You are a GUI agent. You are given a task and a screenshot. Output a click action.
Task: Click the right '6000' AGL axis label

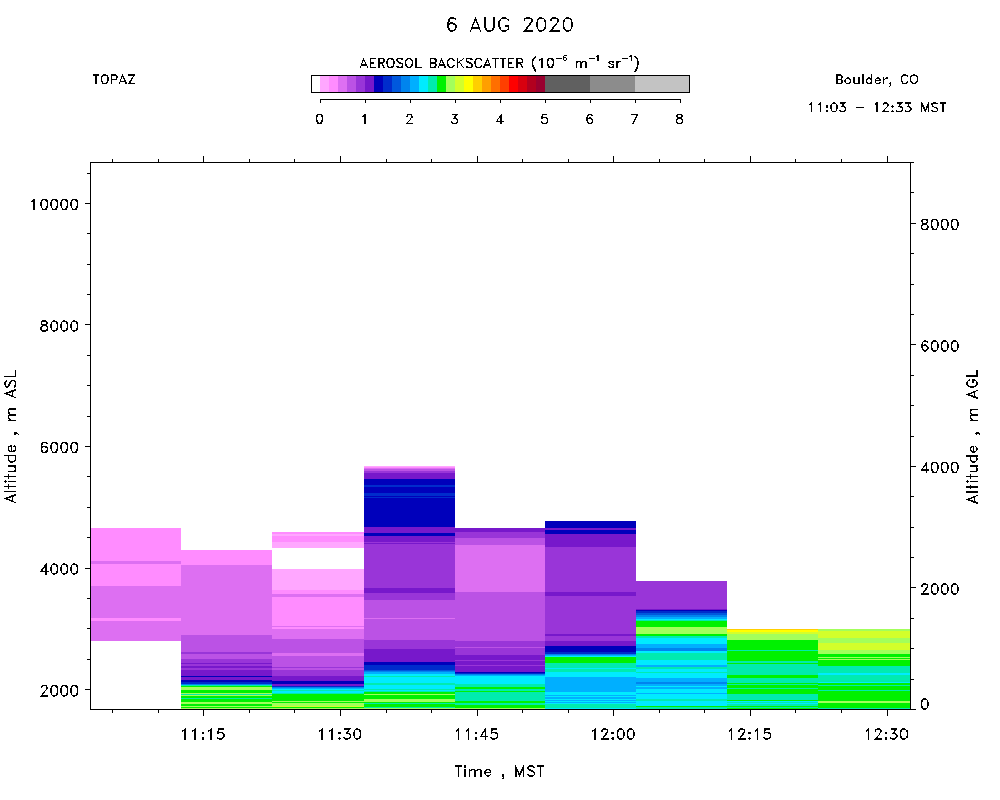pyautogui.click(x=939, y=346)
